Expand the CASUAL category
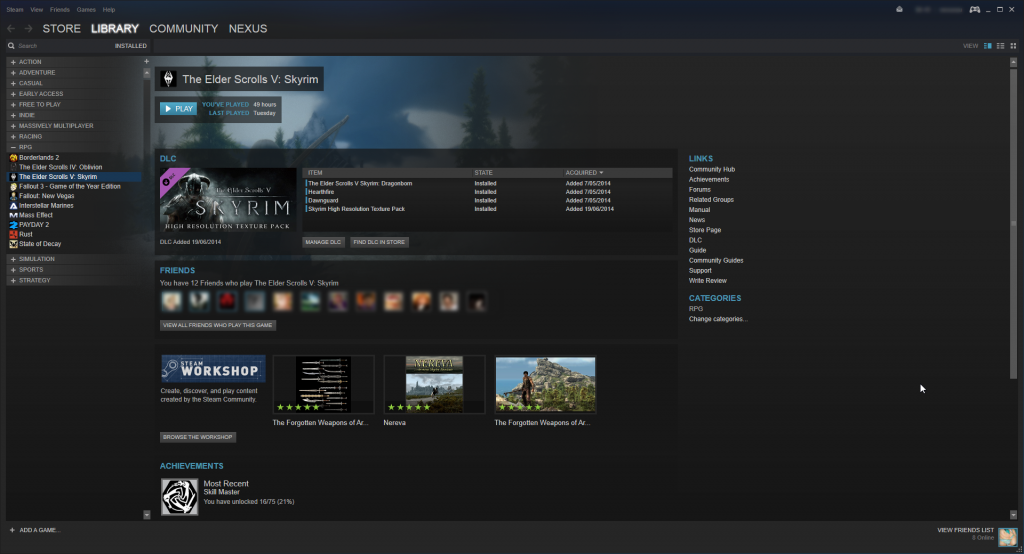Image resolution: width=1024 pixels, height=554 pixels. point(13,83)
